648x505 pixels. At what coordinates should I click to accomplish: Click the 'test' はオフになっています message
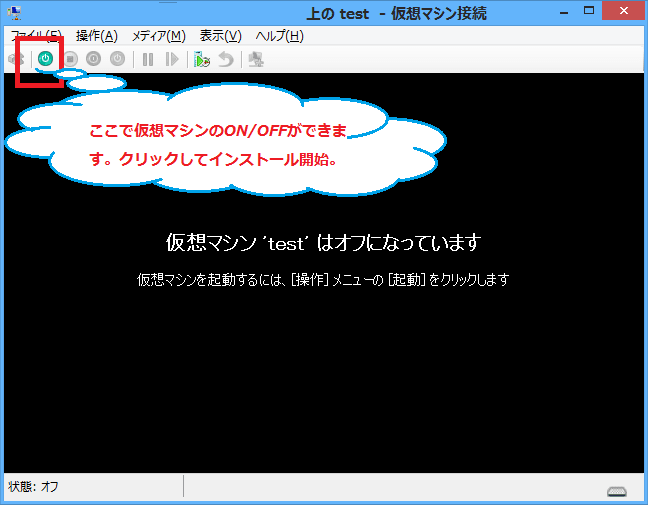tap(323, 243)
